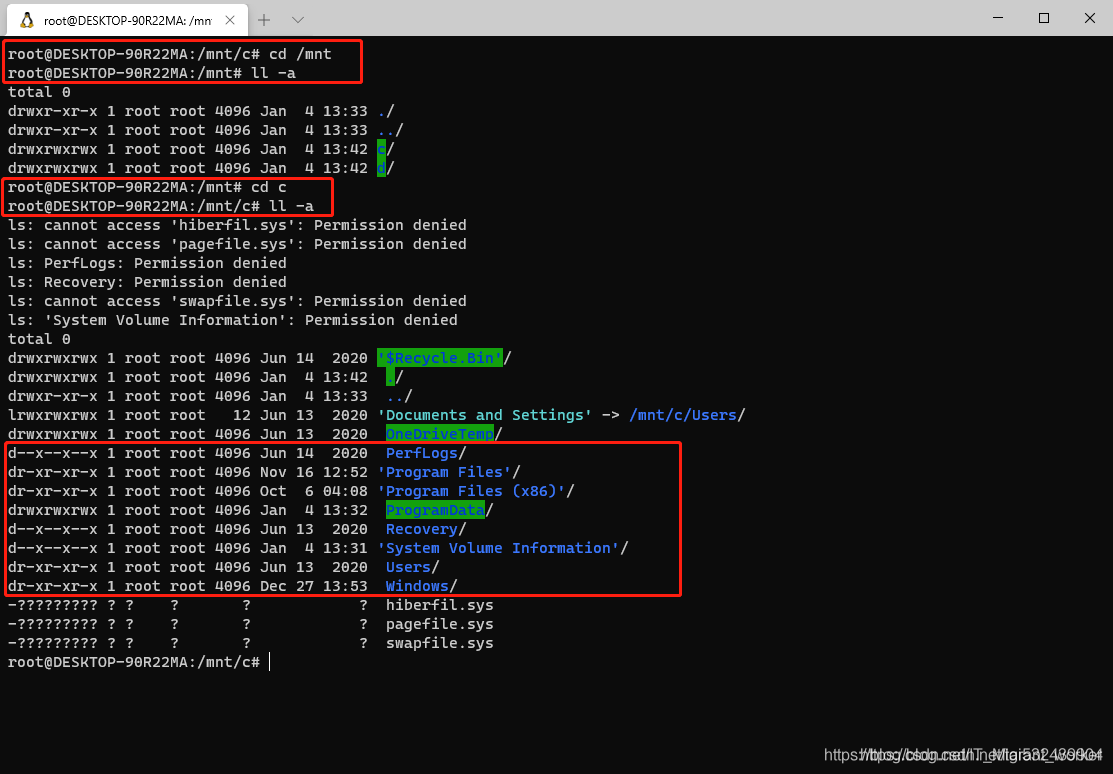Click the '$Recycle.Bin' directory name
This screenshot has width=1113, height=774.
coord(440,358)
